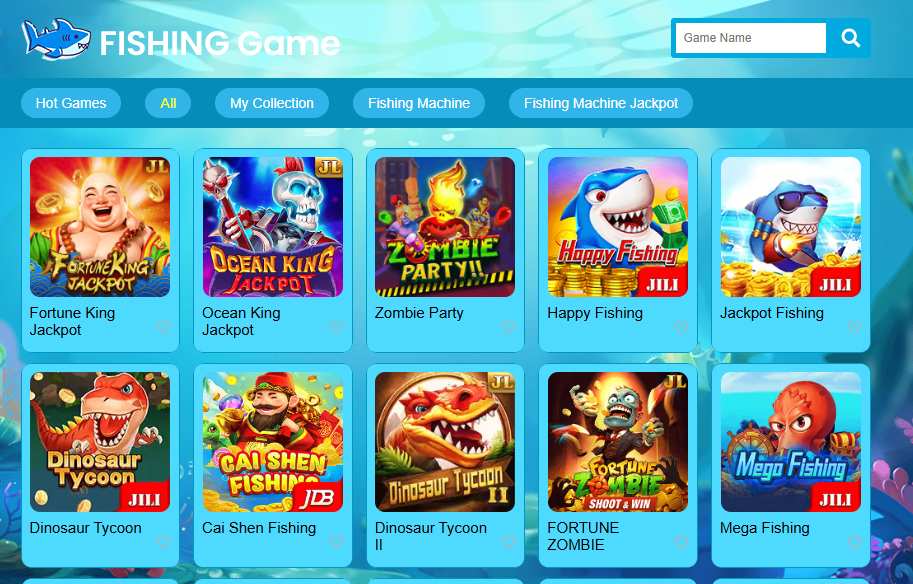Toggle heart on Ocean King Jackpot

tap(336, 327)
